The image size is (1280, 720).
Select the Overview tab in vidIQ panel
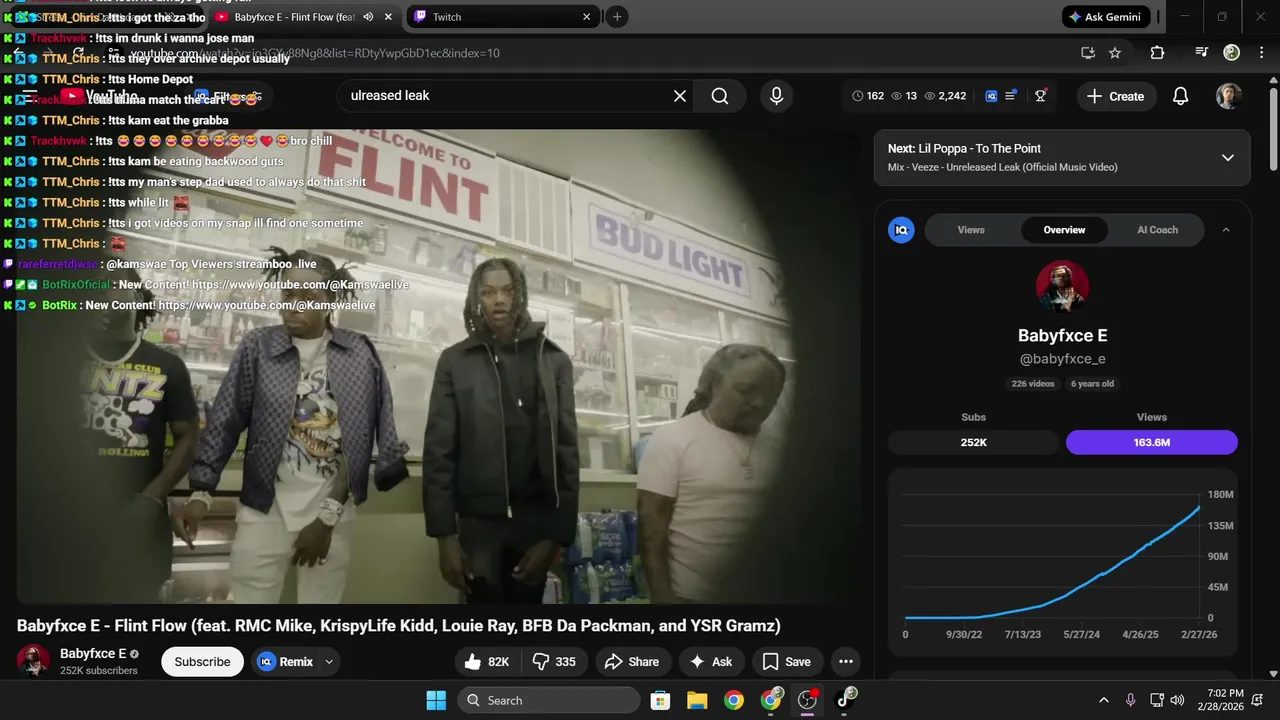click(x=1064, y=230)
